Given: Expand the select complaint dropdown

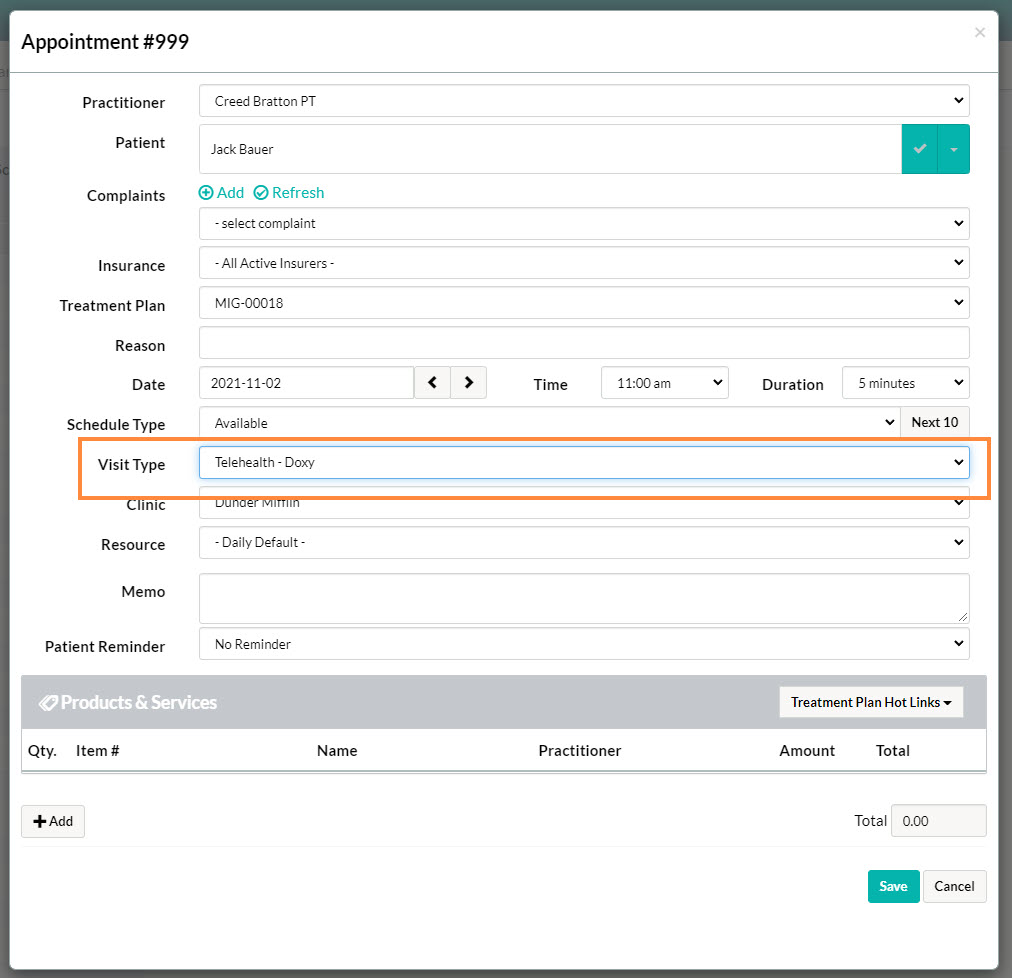Looking at the screenshot, I should [x=584, y=223].
